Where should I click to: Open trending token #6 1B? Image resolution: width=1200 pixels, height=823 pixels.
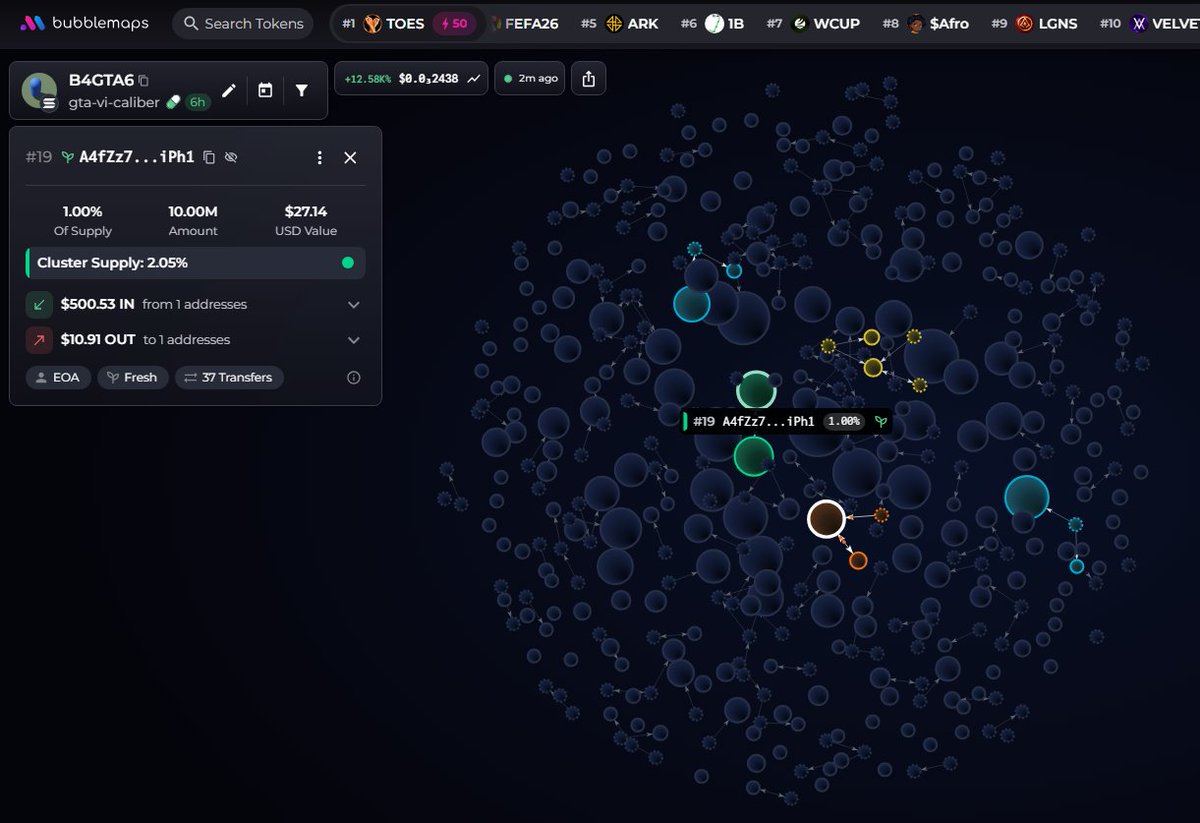[x=712, y=23]
